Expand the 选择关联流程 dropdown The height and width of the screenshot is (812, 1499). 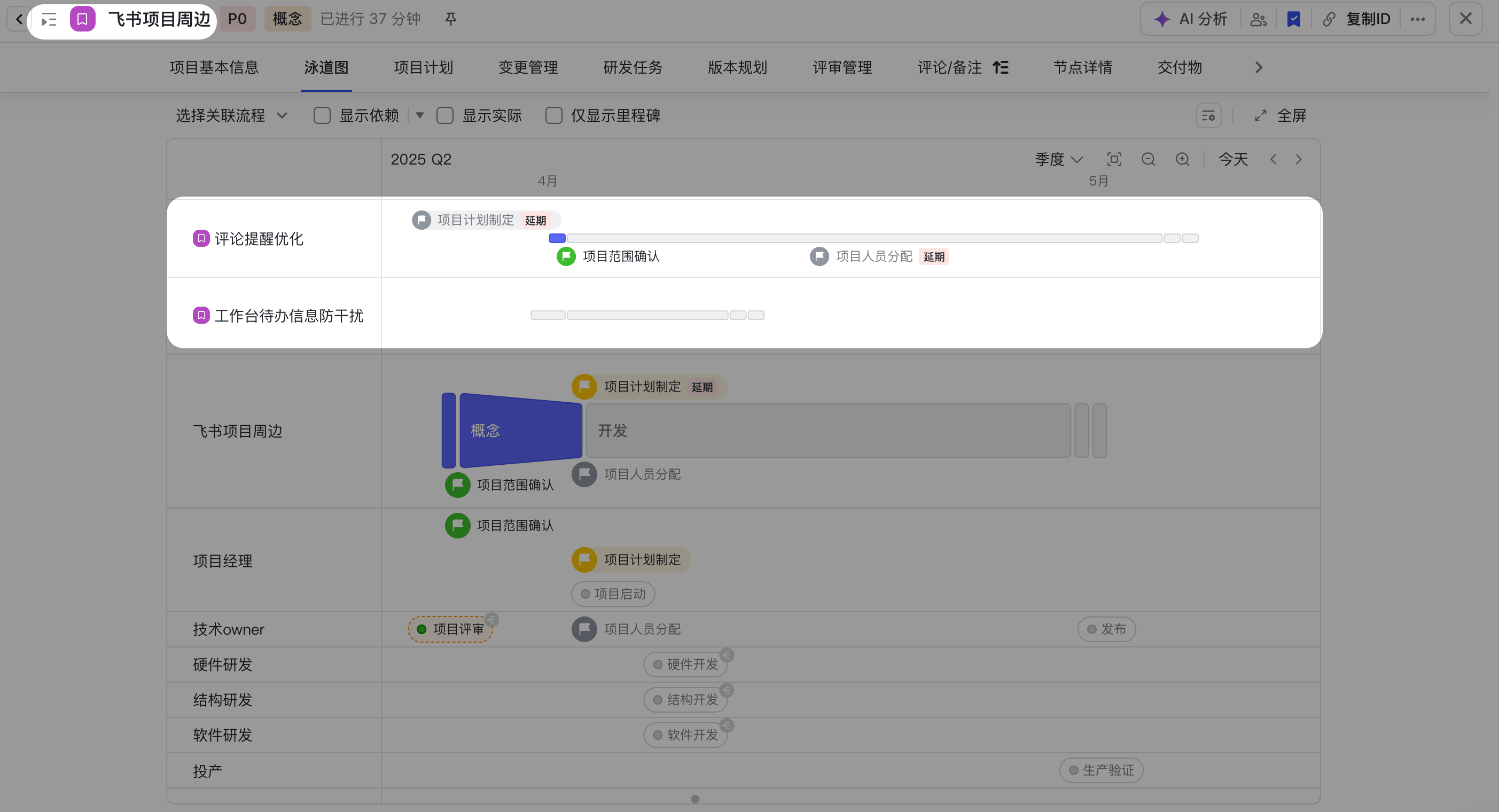232,116
